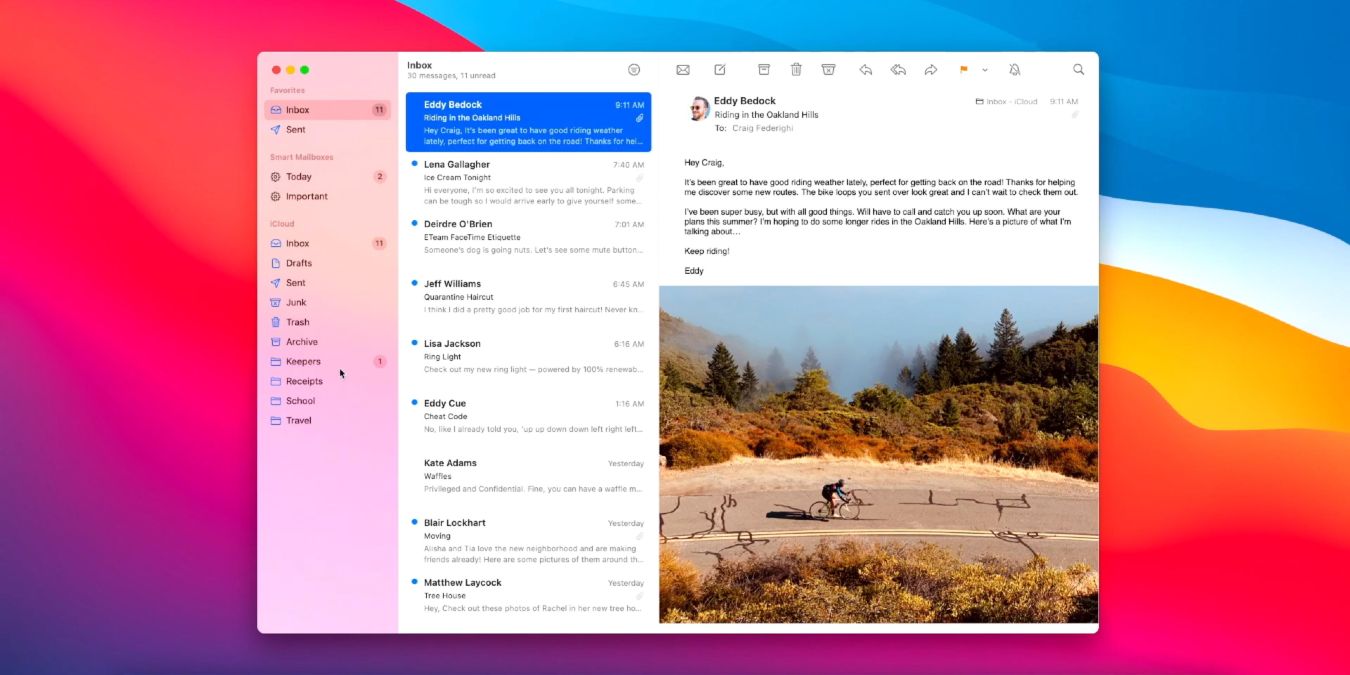Reply All to Eddy Bedock's message
Screen dimensions: 1350x675
897,69
